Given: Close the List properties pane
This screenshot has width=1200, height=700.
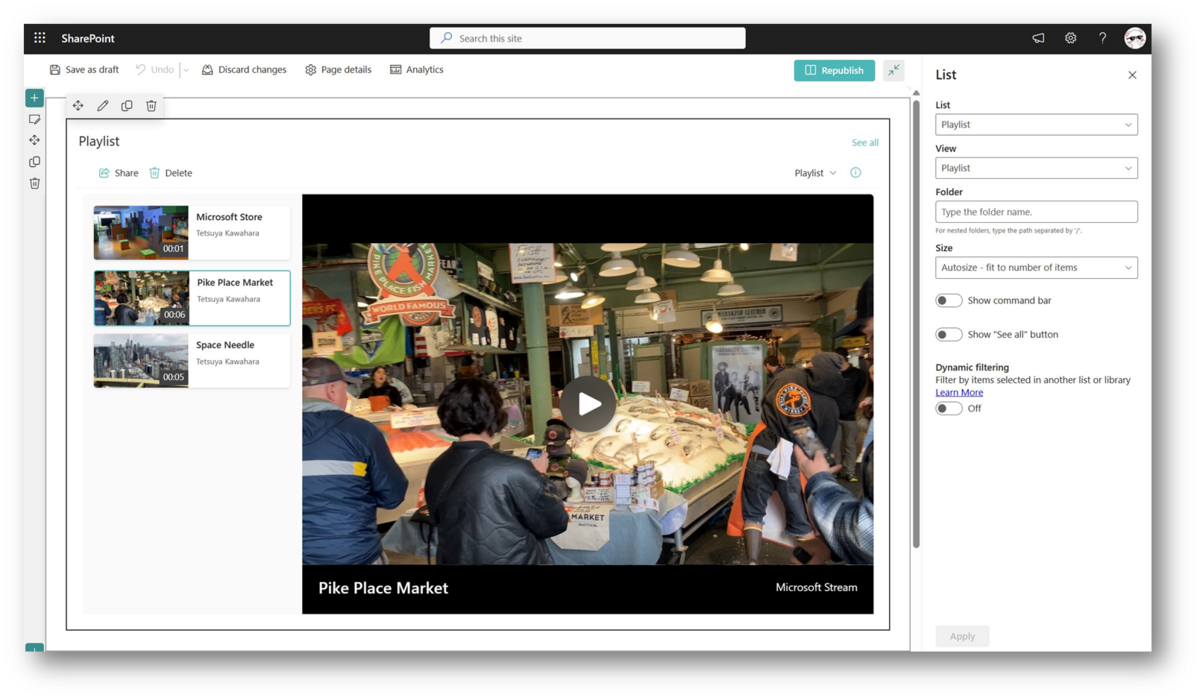Looking at the screenshot, I should pos(1132,75).
